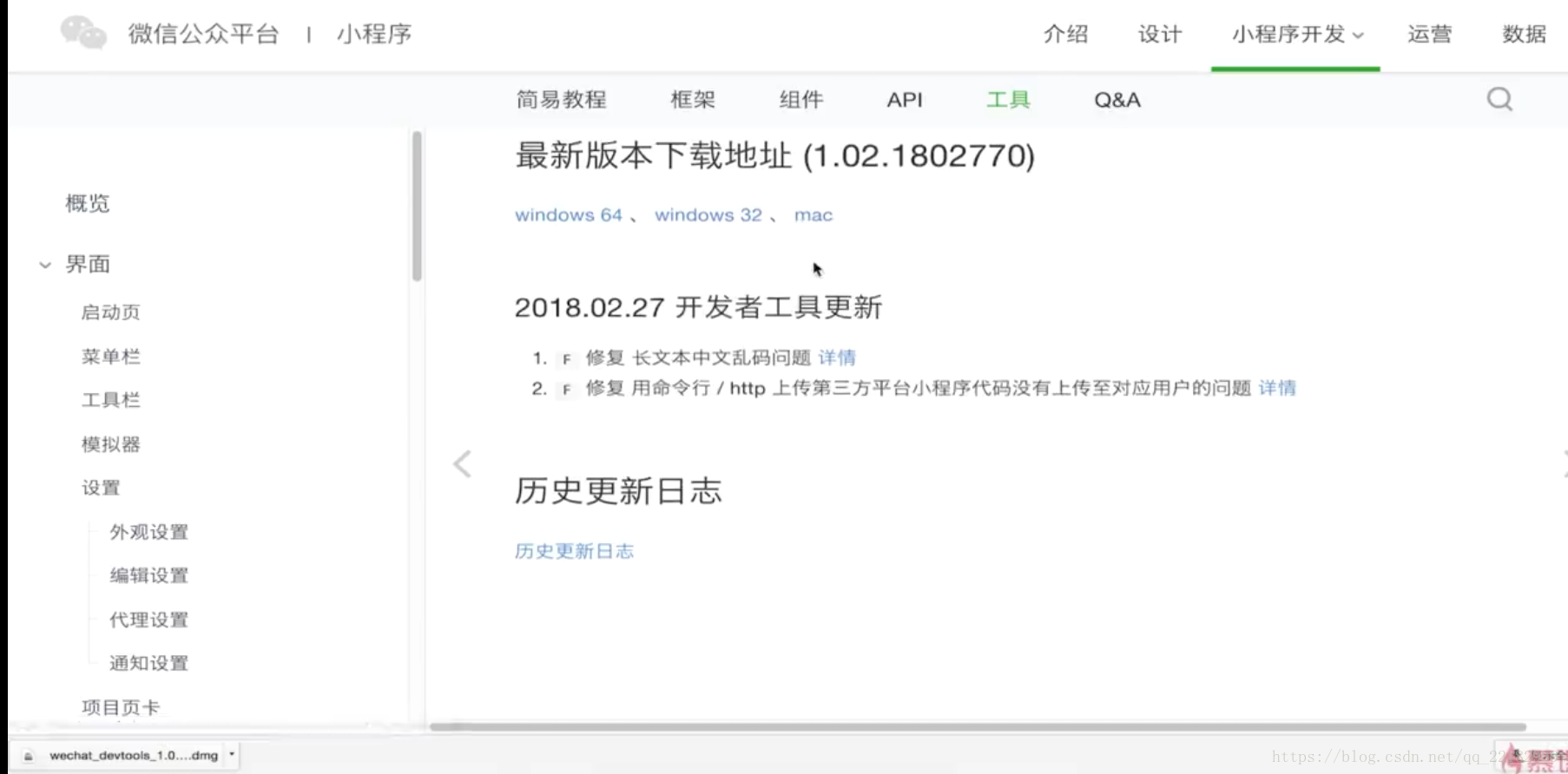The image size is (1568, 774).
Task: Open the 设计 top navigation item
Action: click(x=1160, y=34)
